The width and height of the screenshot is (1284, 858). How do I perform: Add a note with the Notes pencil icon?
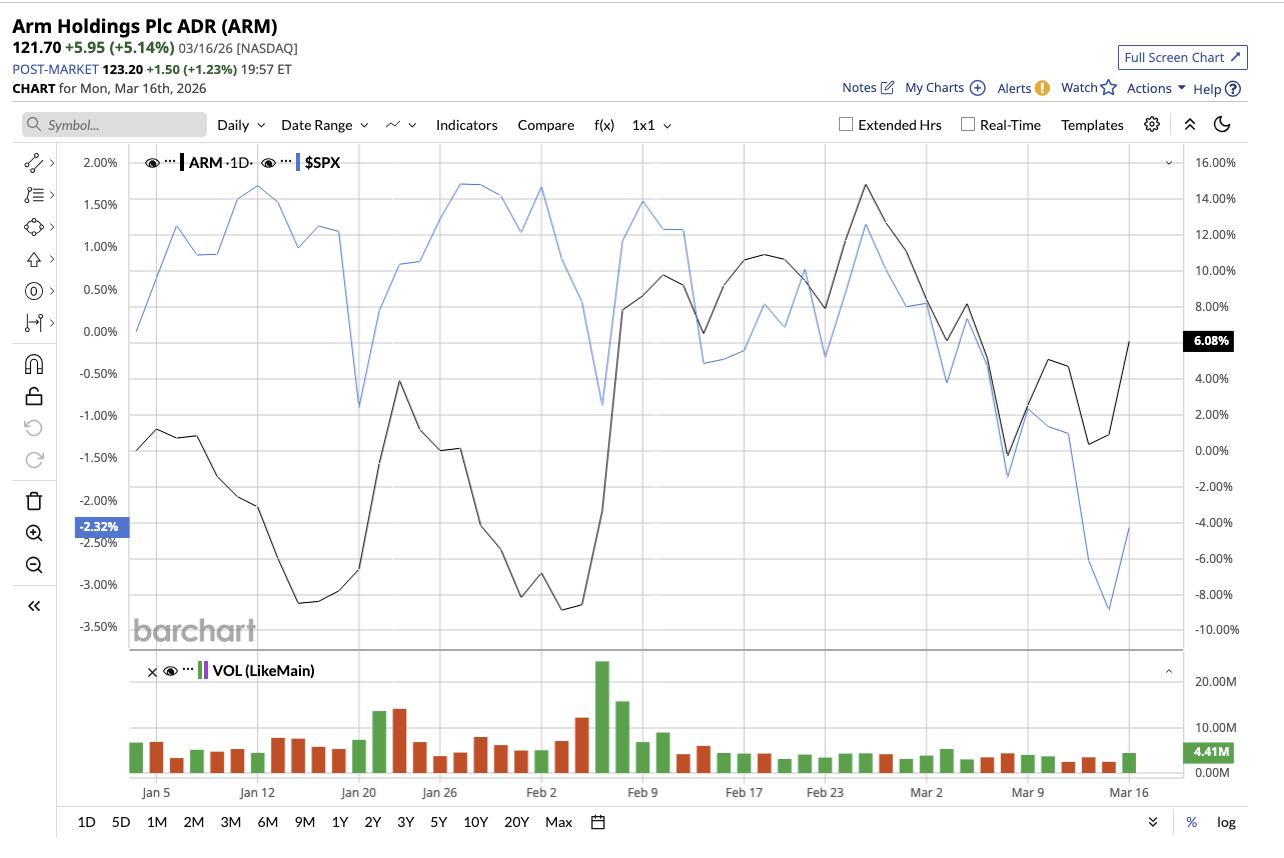(x=886, y=88)
